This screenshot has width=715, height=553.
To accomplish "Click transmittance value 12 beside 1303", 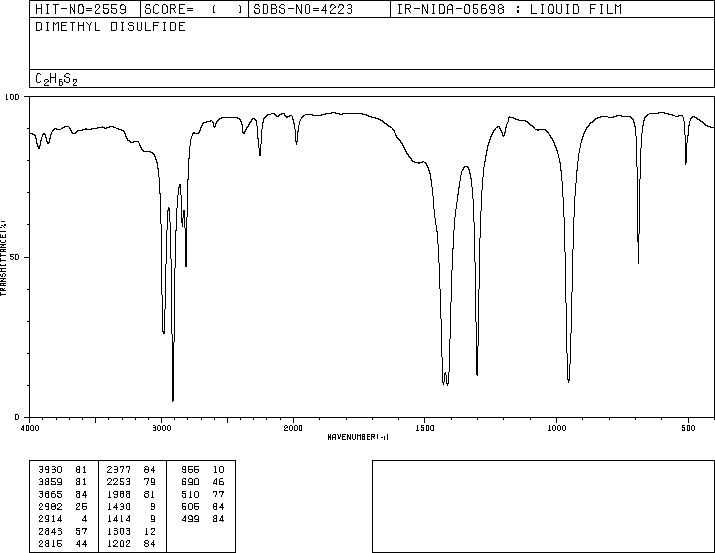I will tap(150, 531).
